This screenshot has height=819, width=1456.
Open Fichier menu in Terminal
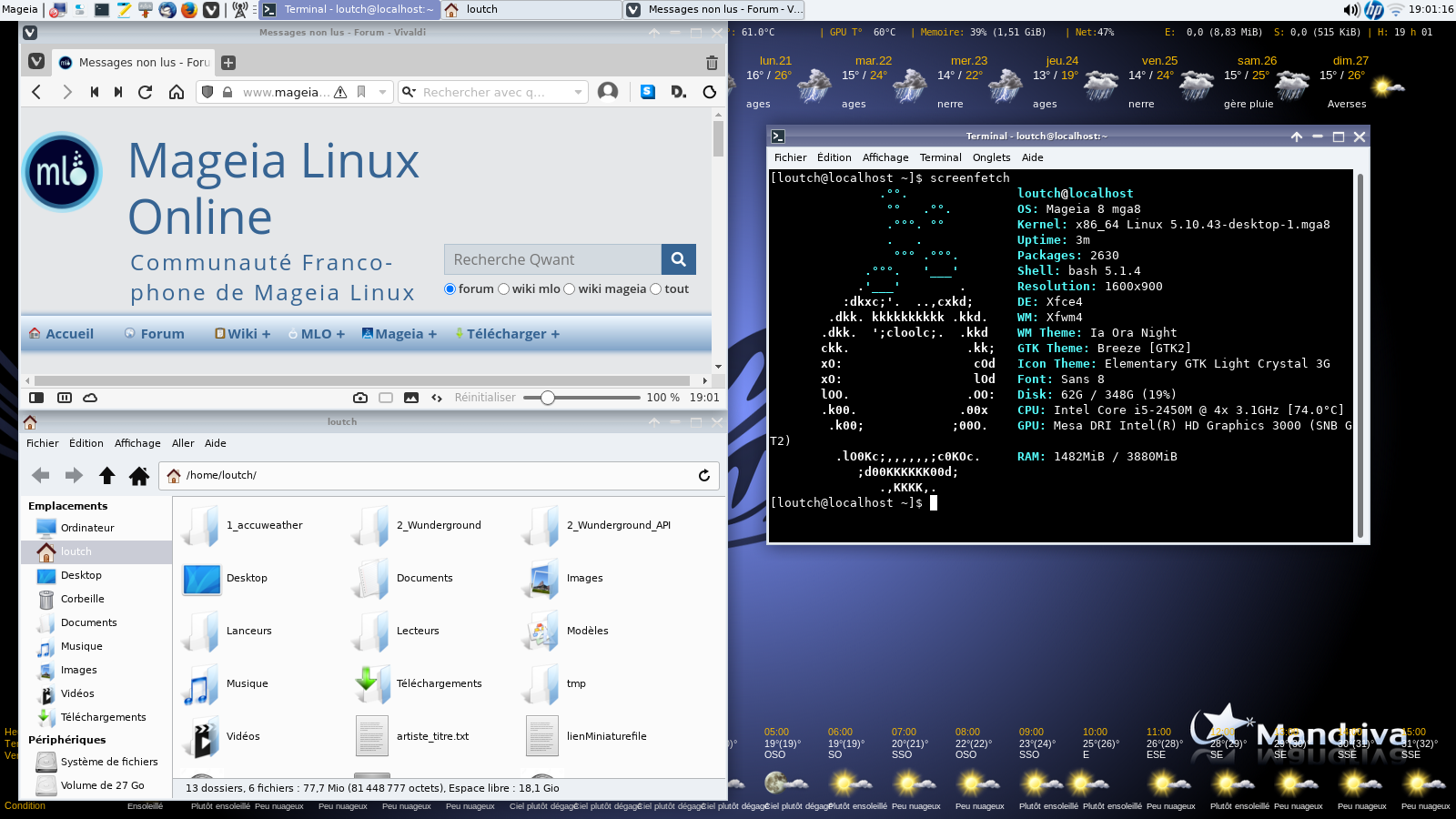point(790,157)
